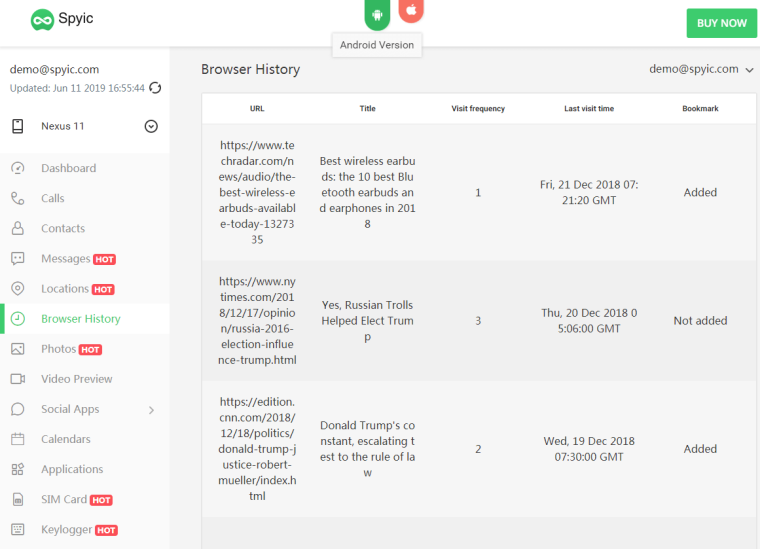
Task: Click the Last visit time column header
Action: pos(589,109)
